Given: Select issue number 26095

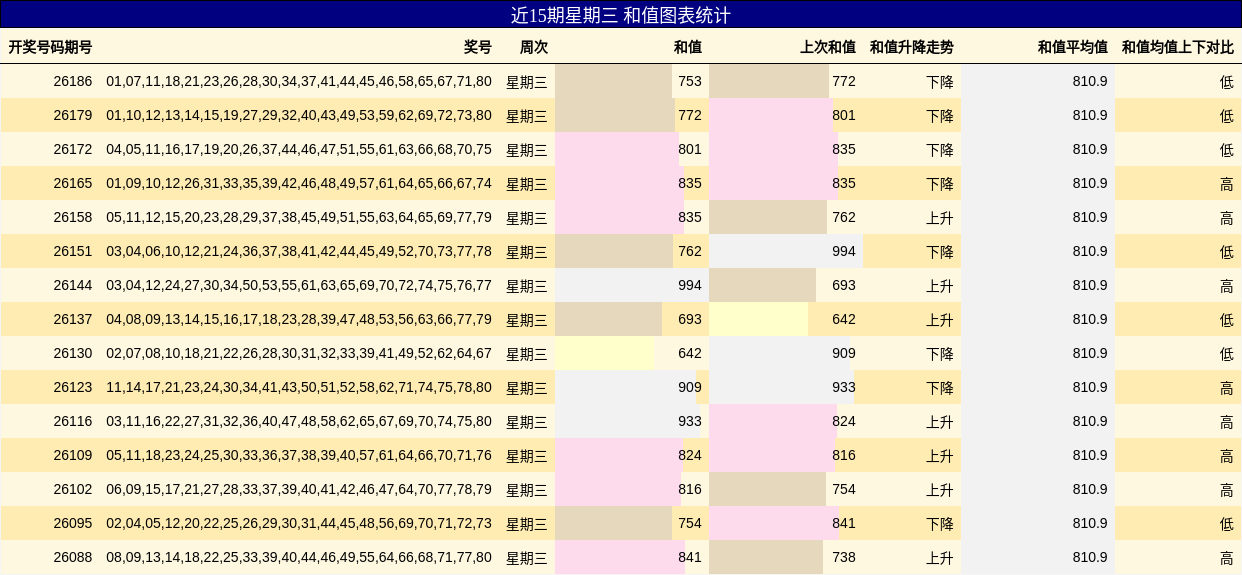Looking at the screenshot, I should click(73, 523).
